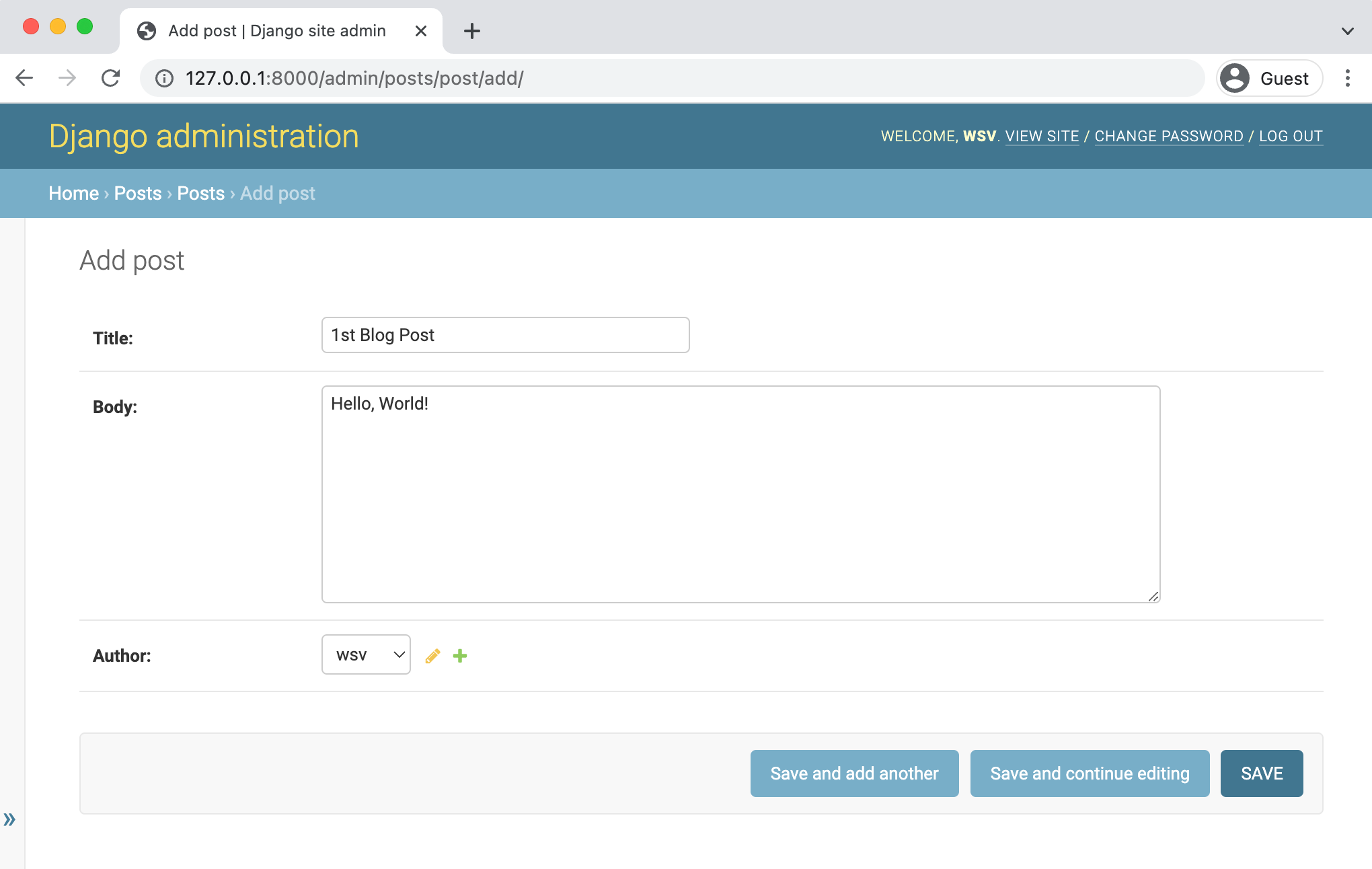Open the CHANGE PASSWORD link
This screenshot has width=1372, height=869.
(1169, 136)
